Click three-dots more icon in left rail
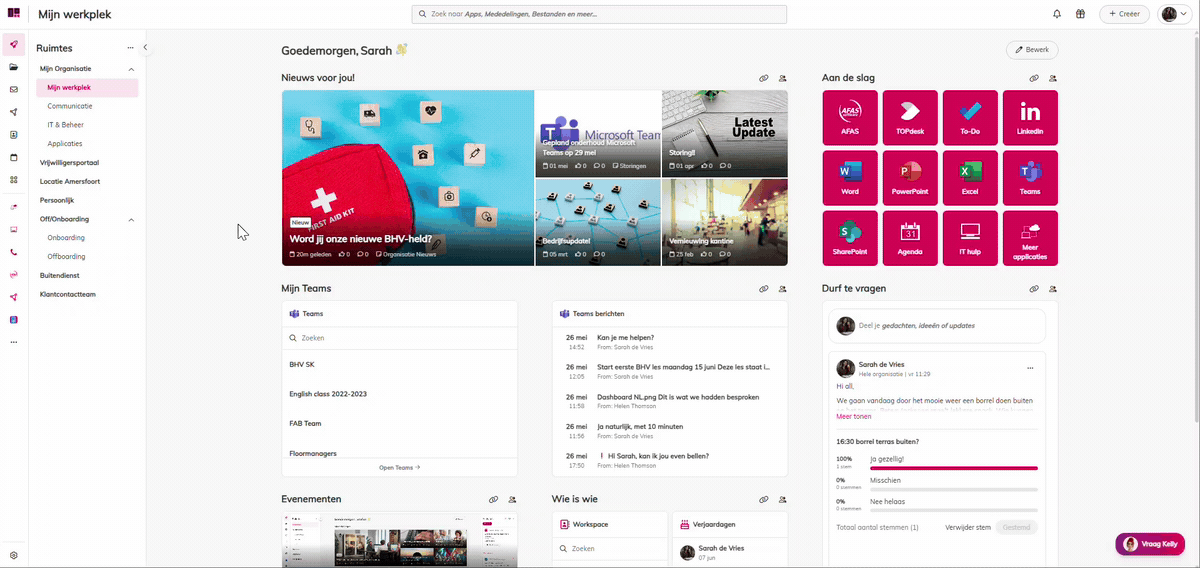The width and height of the screenshot is (1200, 568). [x=14, y=342]
